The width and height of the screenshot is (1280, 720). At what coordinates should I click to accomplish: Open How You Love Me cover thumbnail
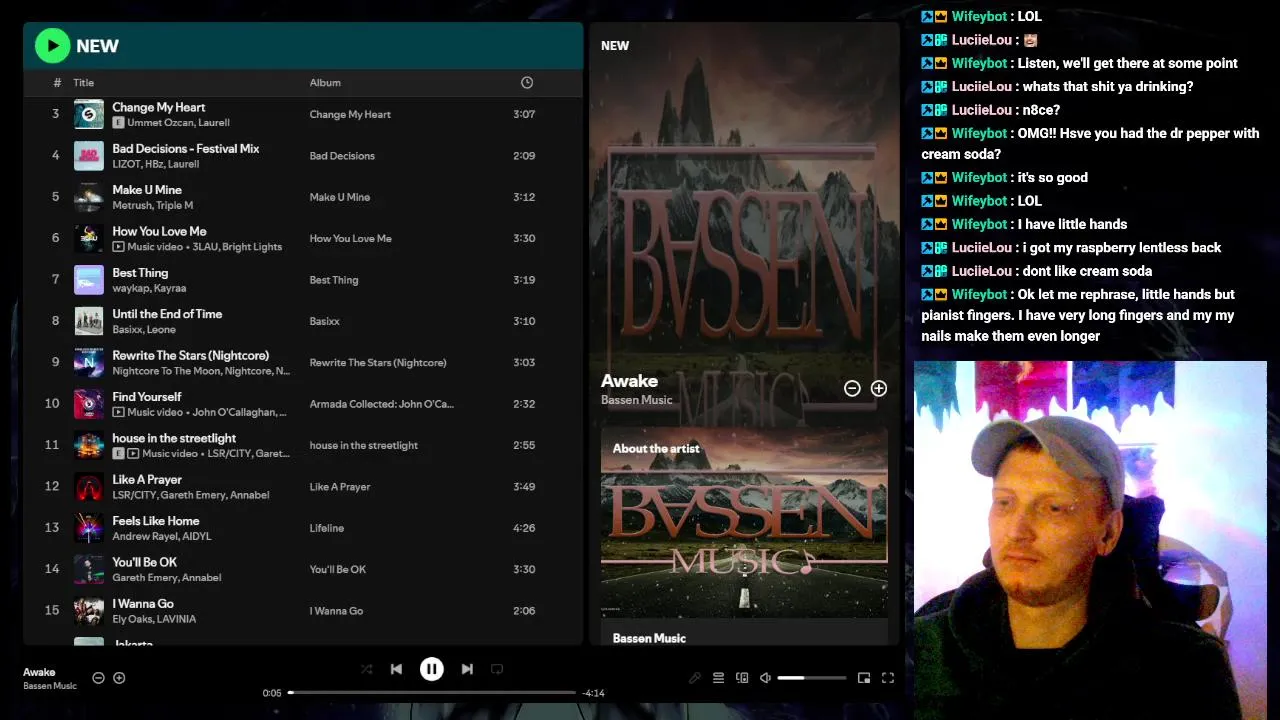click(x=89, y=238)
